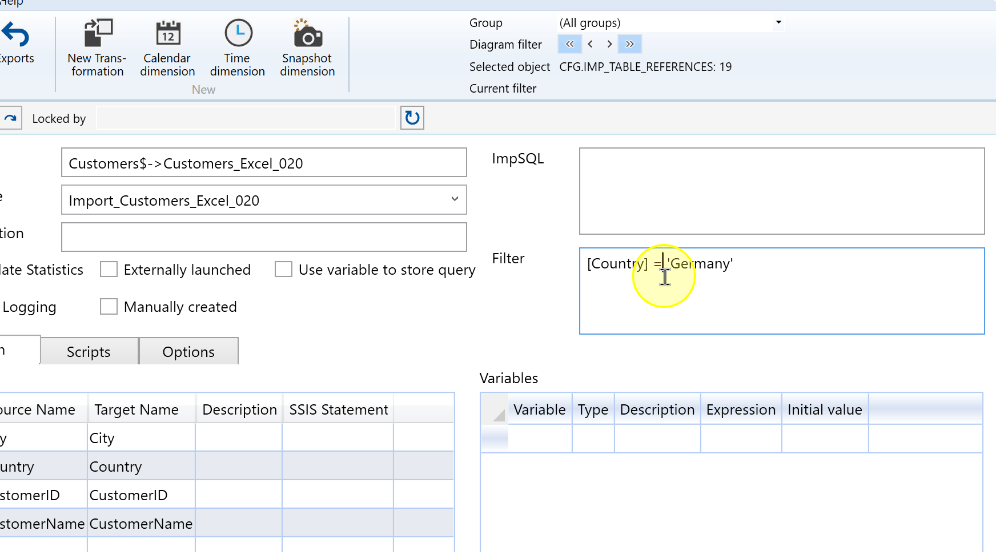Go to next diagram filter
This screenshot has height=552, width=996.
coord(609,44)
